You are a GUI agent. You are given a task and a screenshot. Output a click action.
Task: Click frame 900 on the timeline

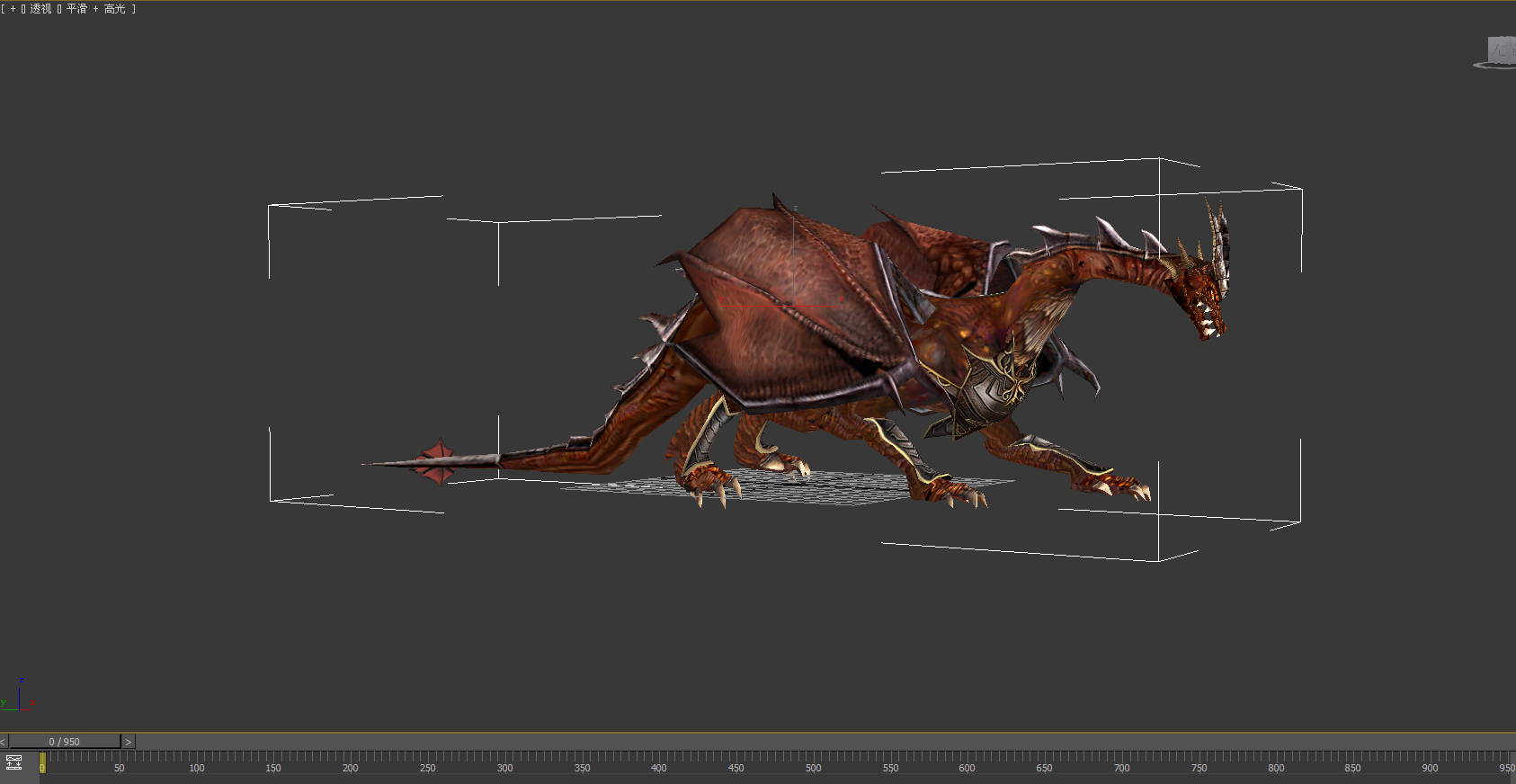(x=1430, y=768)
